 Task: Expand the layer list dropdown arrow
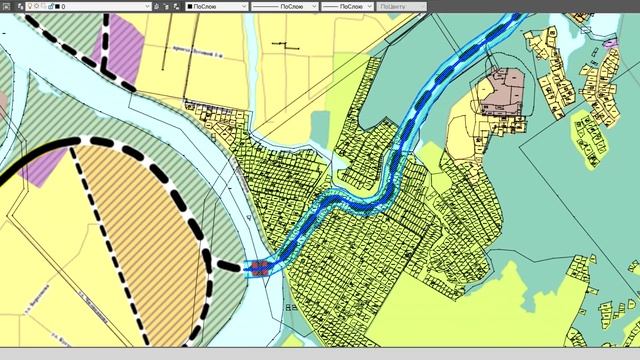[x=147, y=7]
